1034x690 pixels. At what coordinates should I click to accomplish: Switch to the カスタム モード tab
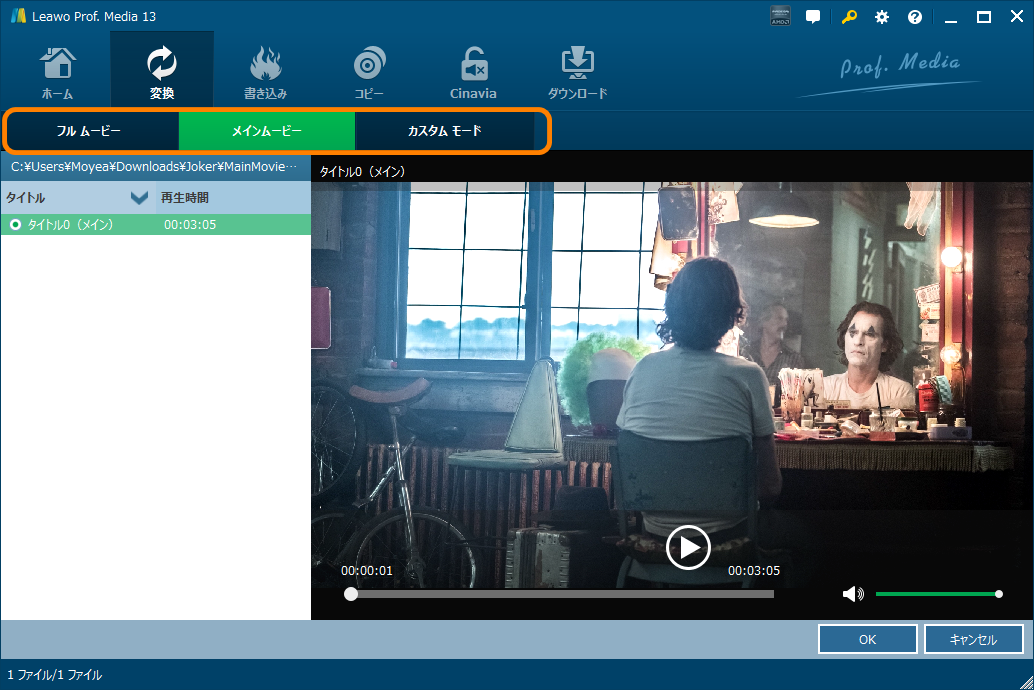(444, 131)
